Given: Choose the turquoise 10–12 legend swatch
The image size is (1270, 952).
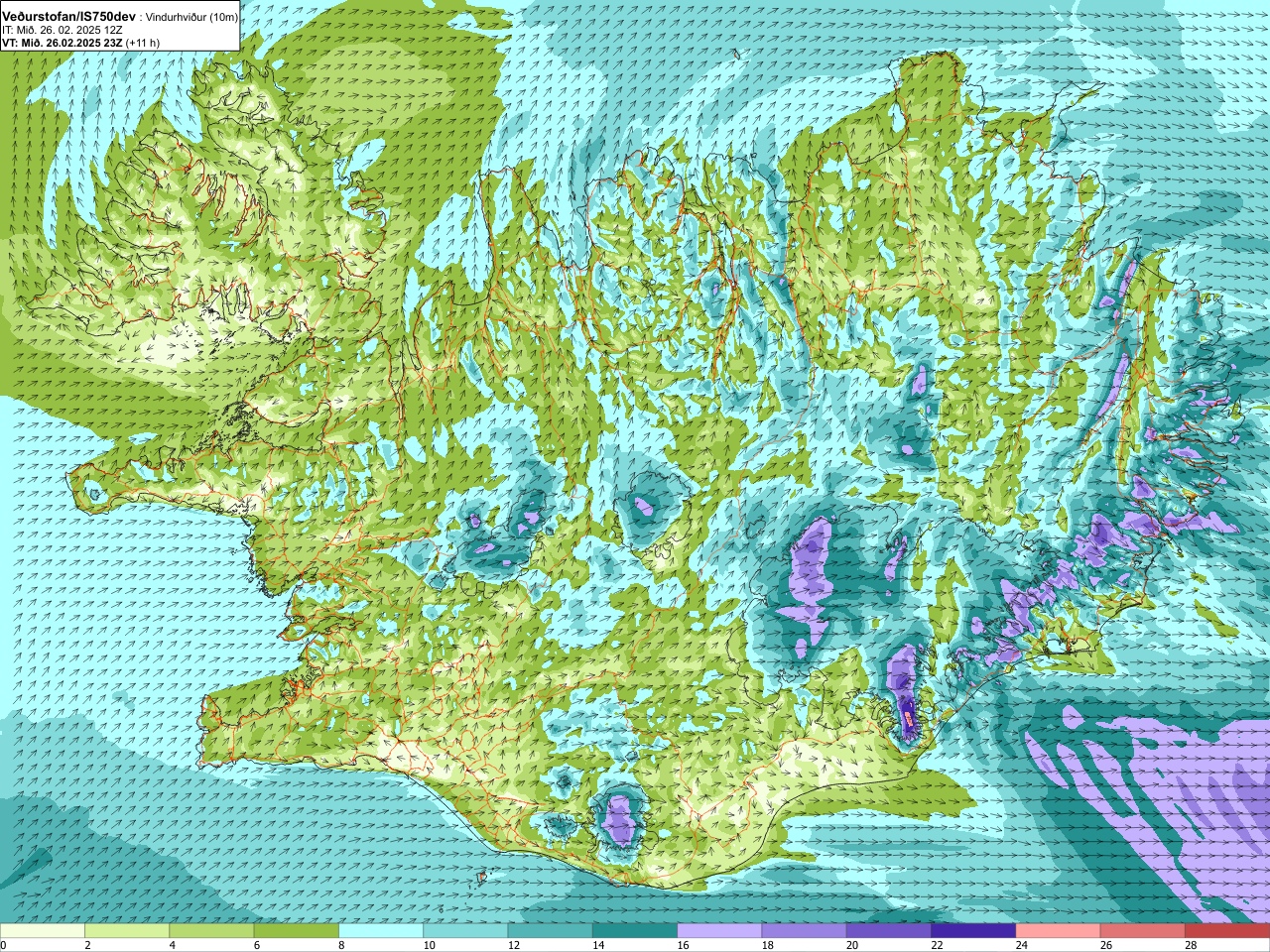Looking at the screenshot, I should tap(465, 931).
